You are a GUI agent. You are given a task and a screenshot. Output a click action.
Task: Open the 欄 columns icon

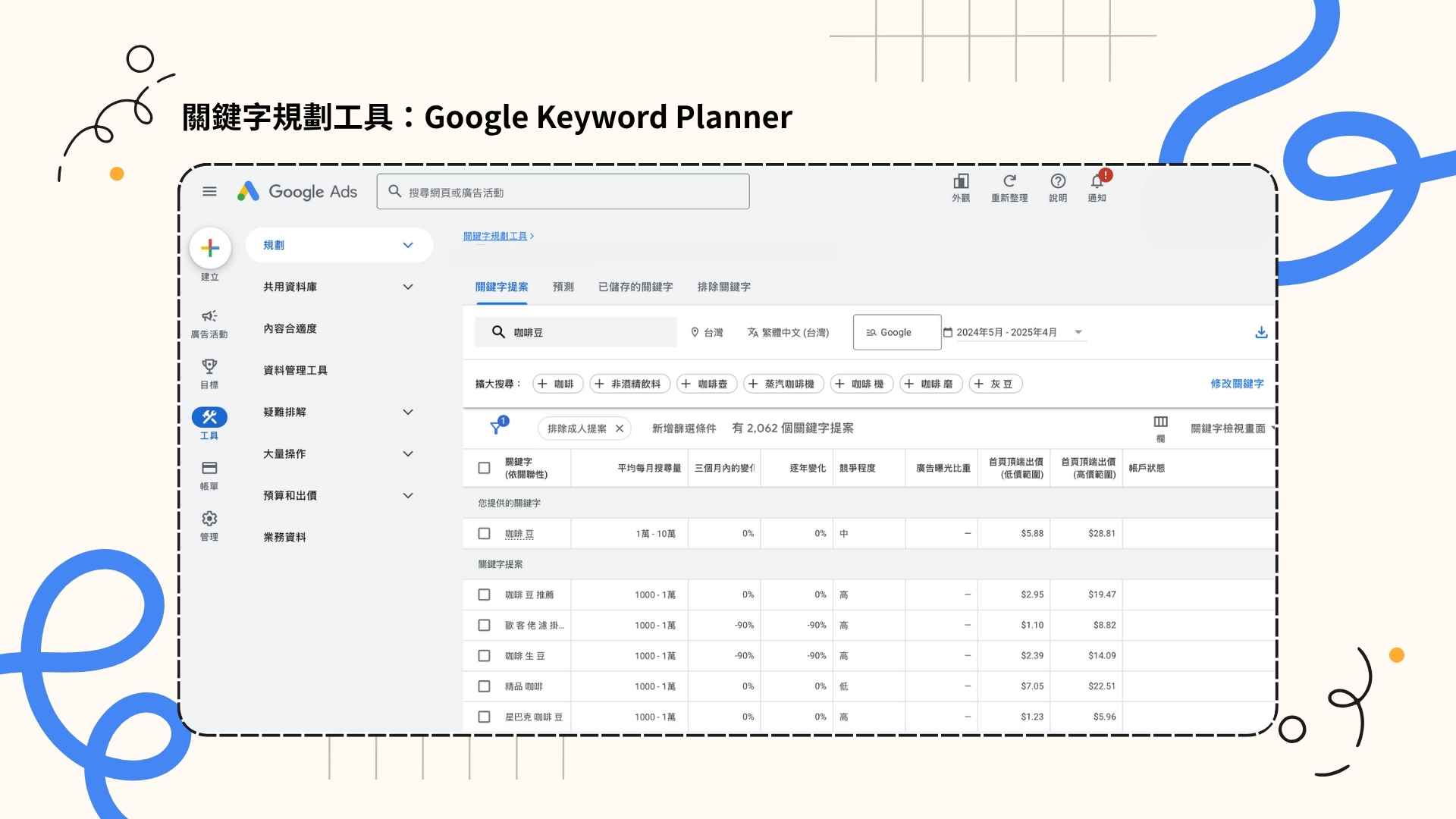point(1160,428)
